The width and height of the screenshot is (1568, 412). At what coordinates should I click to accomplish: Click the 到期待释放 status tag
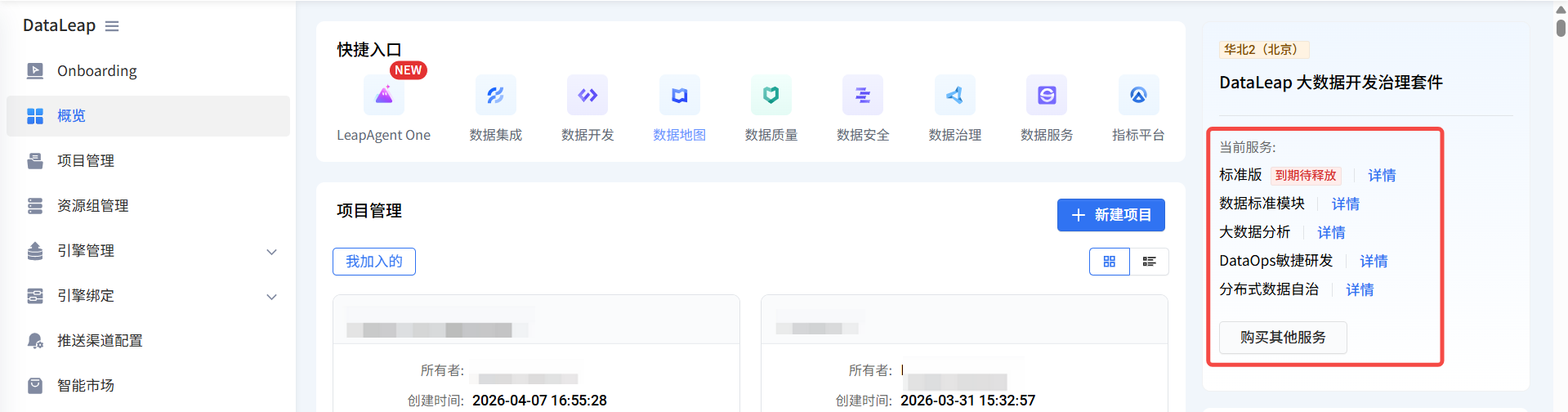(x=1306, y=176)
